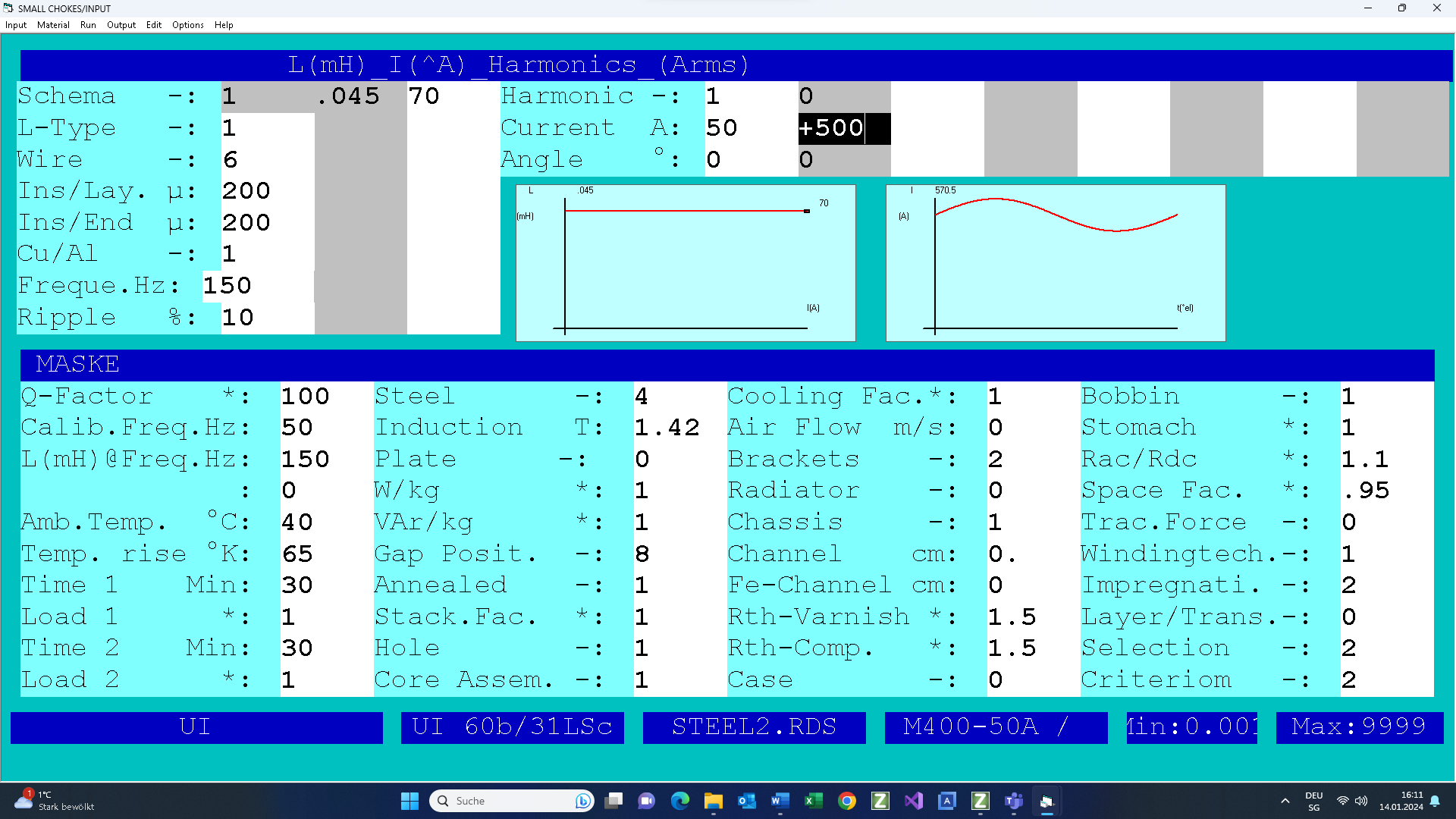Click the Max:9999 limit bar
The width and height of the screenshot is (1456, 819).
coord(1360,727)
